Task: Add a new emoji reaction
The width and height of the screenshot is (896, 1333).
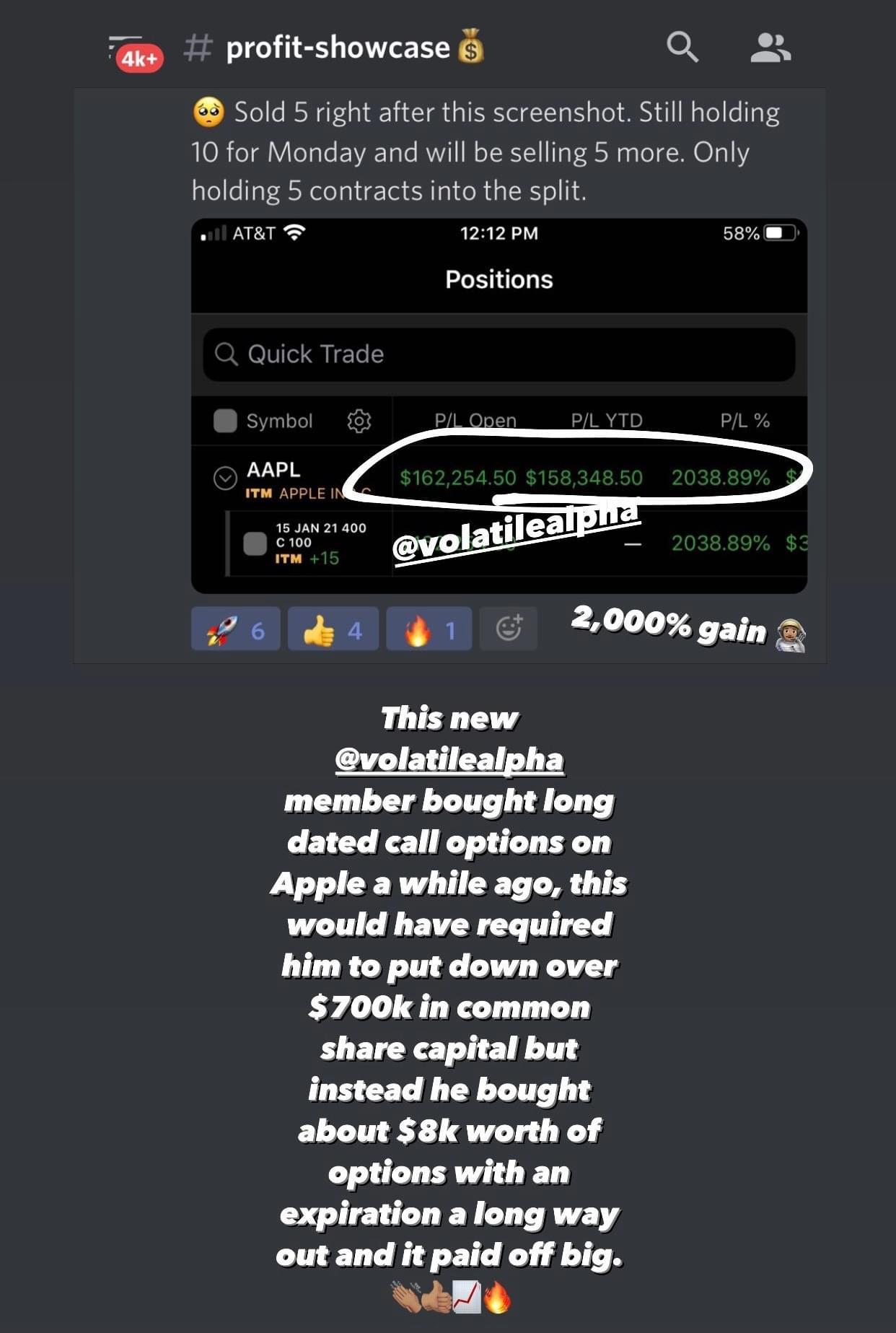Action: tap(509, 629)
